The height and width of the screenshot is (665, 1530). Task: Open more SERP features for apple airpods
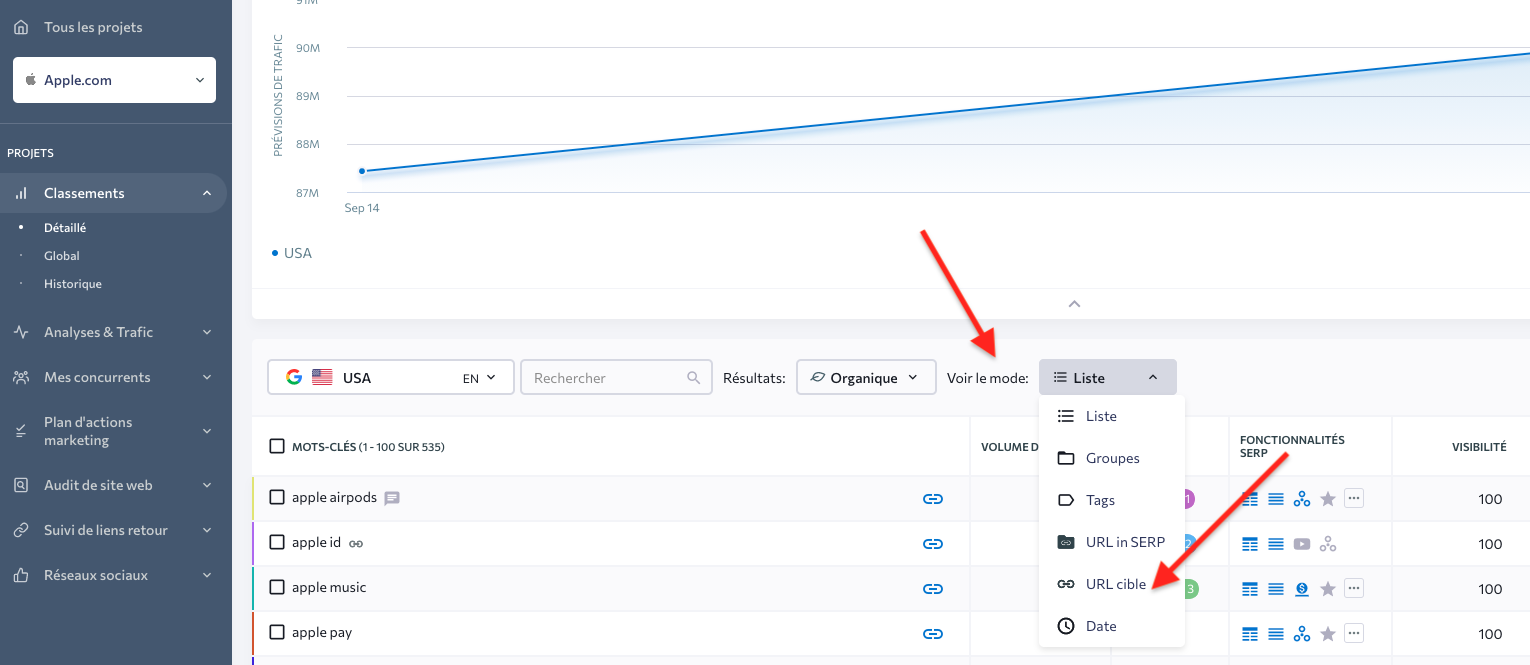1354,497
